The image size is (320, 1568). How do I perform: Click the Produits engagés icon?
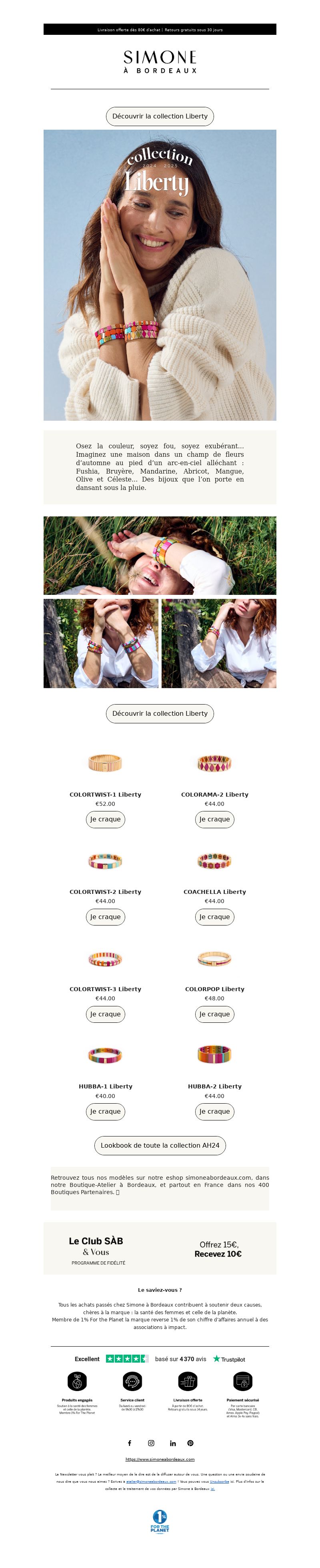click(77, 1381)
